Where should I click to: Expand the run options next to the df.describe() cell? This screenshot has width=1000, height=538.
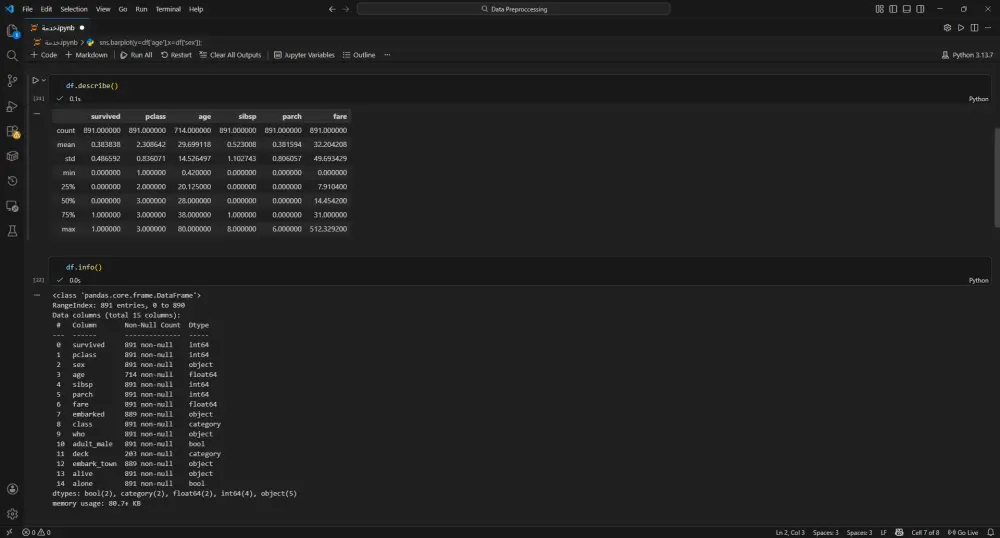(43, 80)
